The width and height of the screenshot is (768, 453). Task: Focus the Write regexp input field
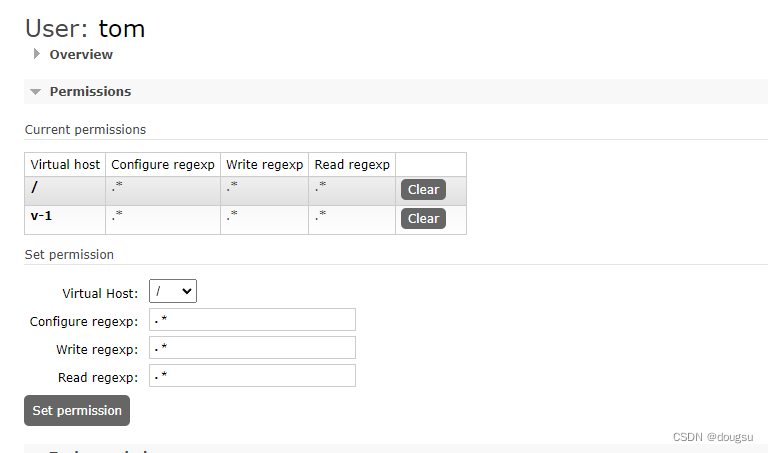pos(252,348)
